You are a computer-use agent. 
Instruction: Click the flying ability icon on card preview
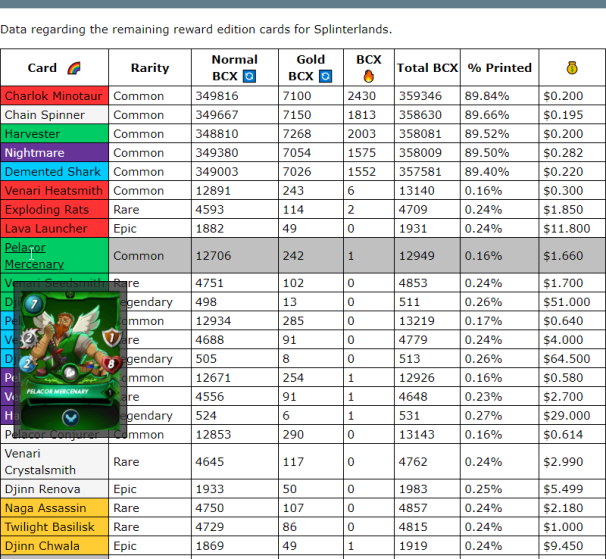(70, 417)
